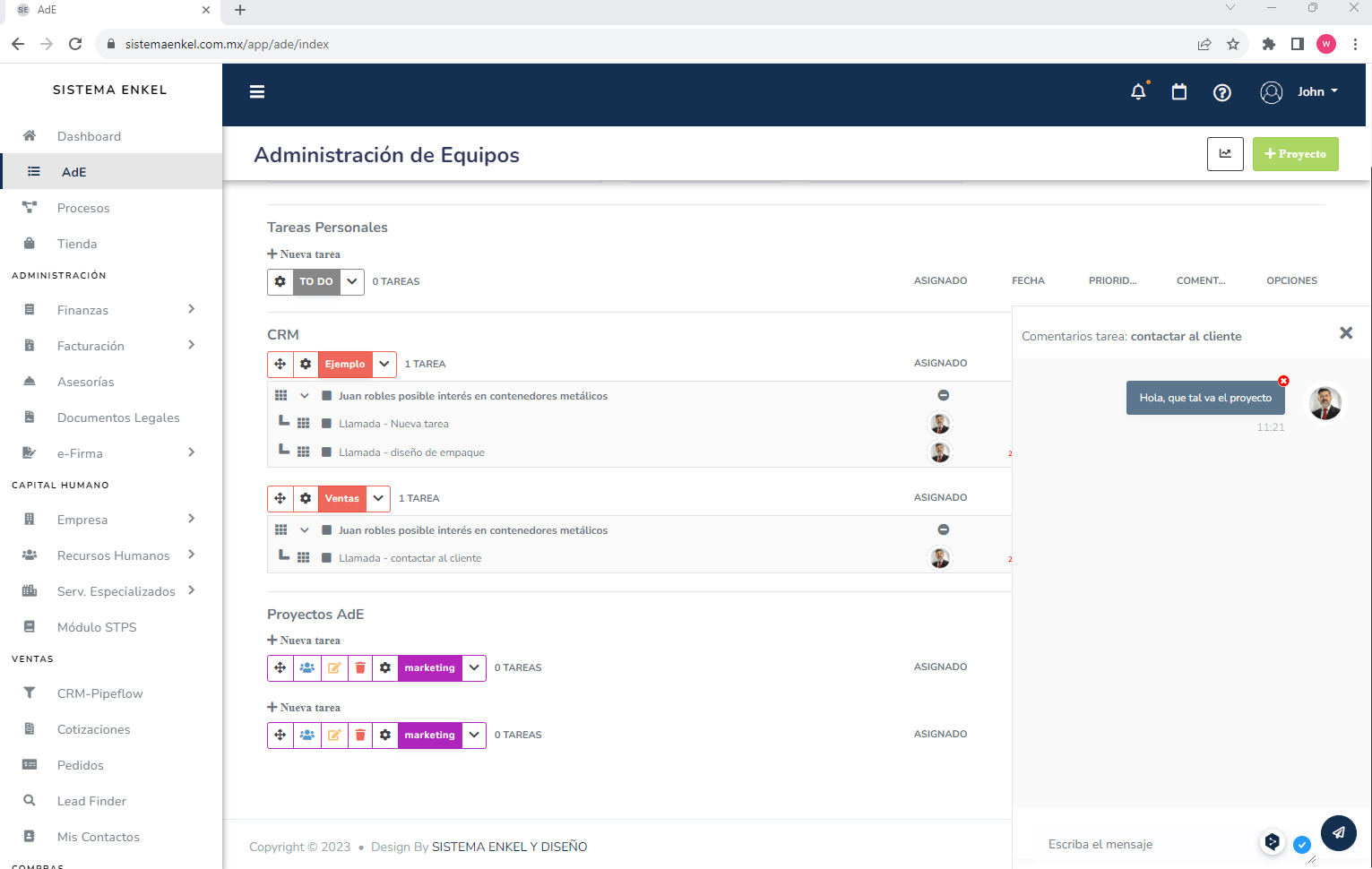Send the chat message with the paper plane icon
The image size is (1372, 869).
(1338, 833)
